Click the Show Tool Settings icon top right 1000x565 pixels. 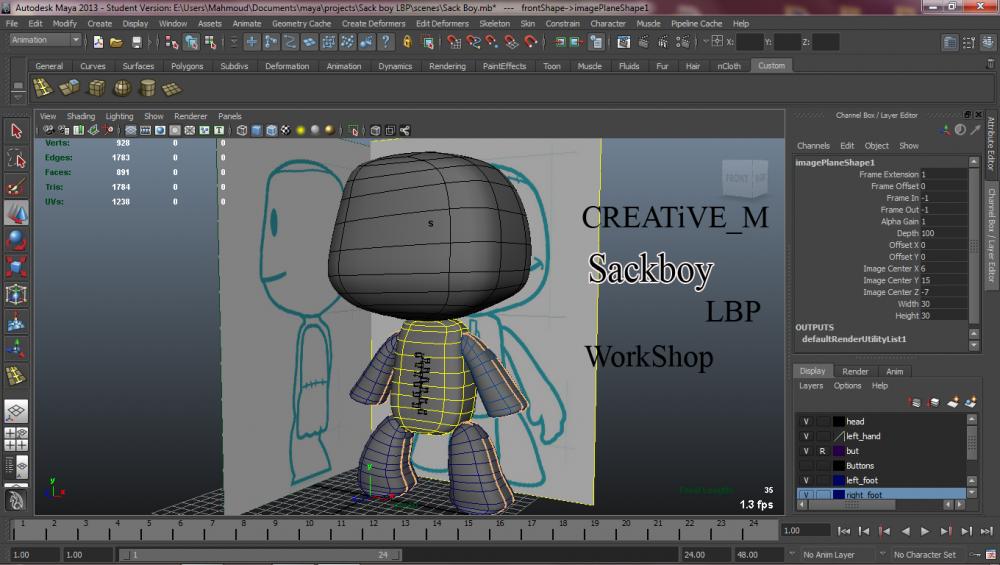coord(969,43)
